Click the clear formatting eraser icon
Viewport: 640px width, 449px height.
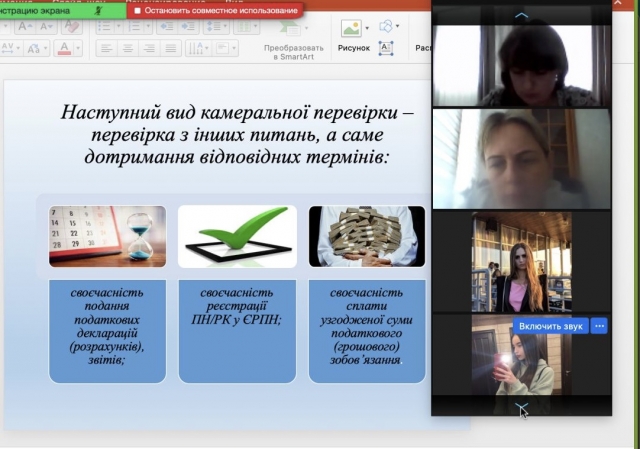pos(71,27)
